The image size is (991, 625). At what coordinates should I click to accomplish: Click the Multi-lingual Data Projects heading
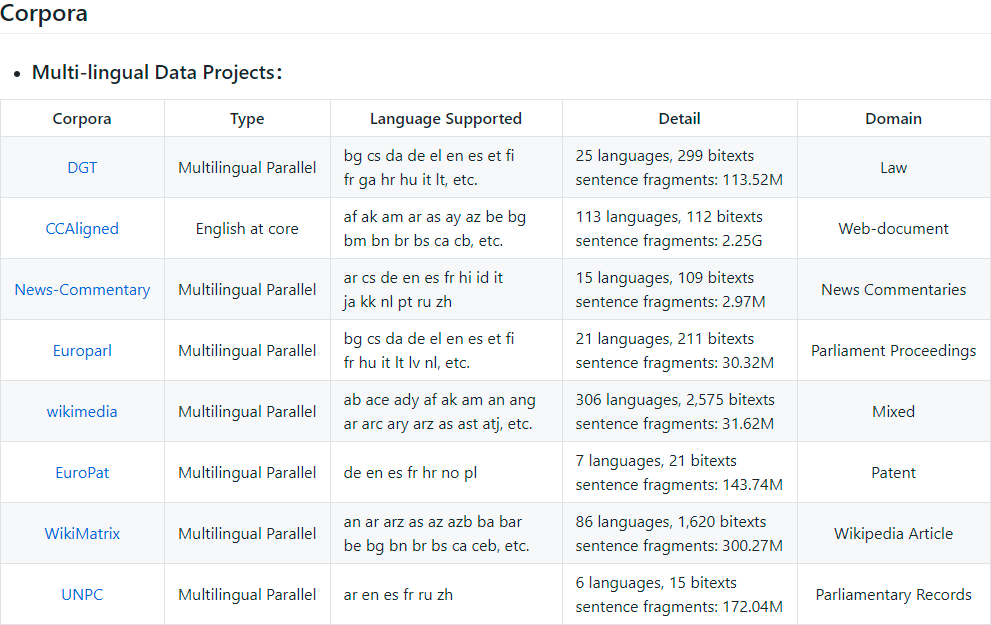point(157,72)
